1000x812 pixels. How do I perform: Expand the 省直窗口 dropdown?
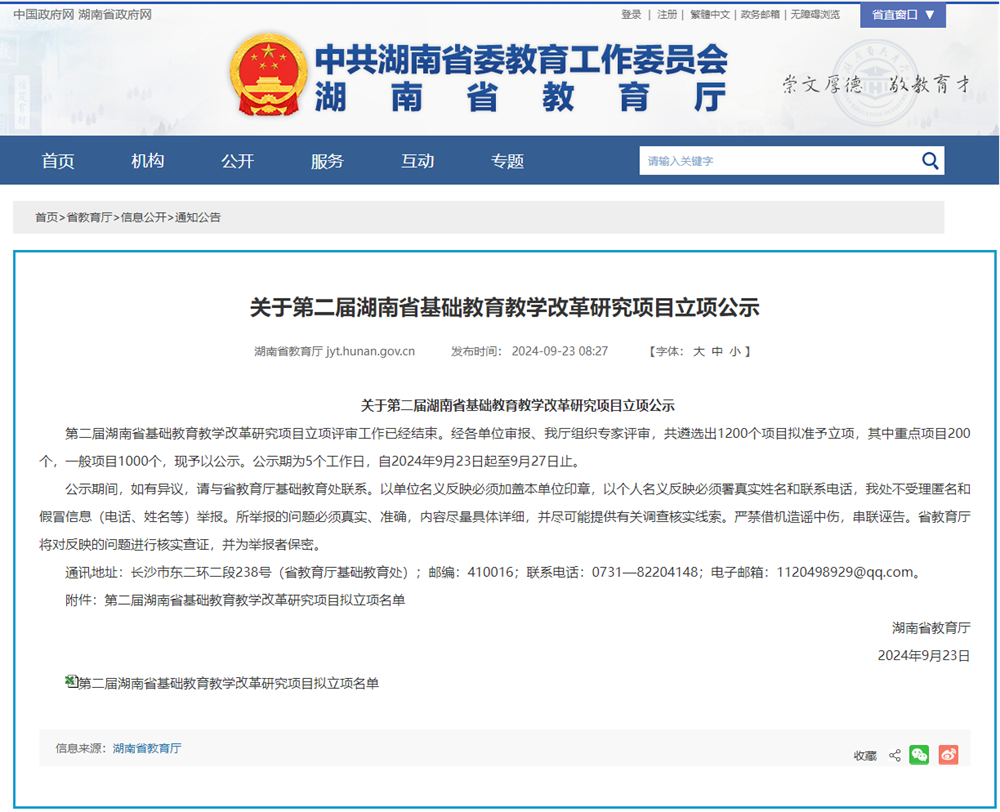(x=903, y=15)
